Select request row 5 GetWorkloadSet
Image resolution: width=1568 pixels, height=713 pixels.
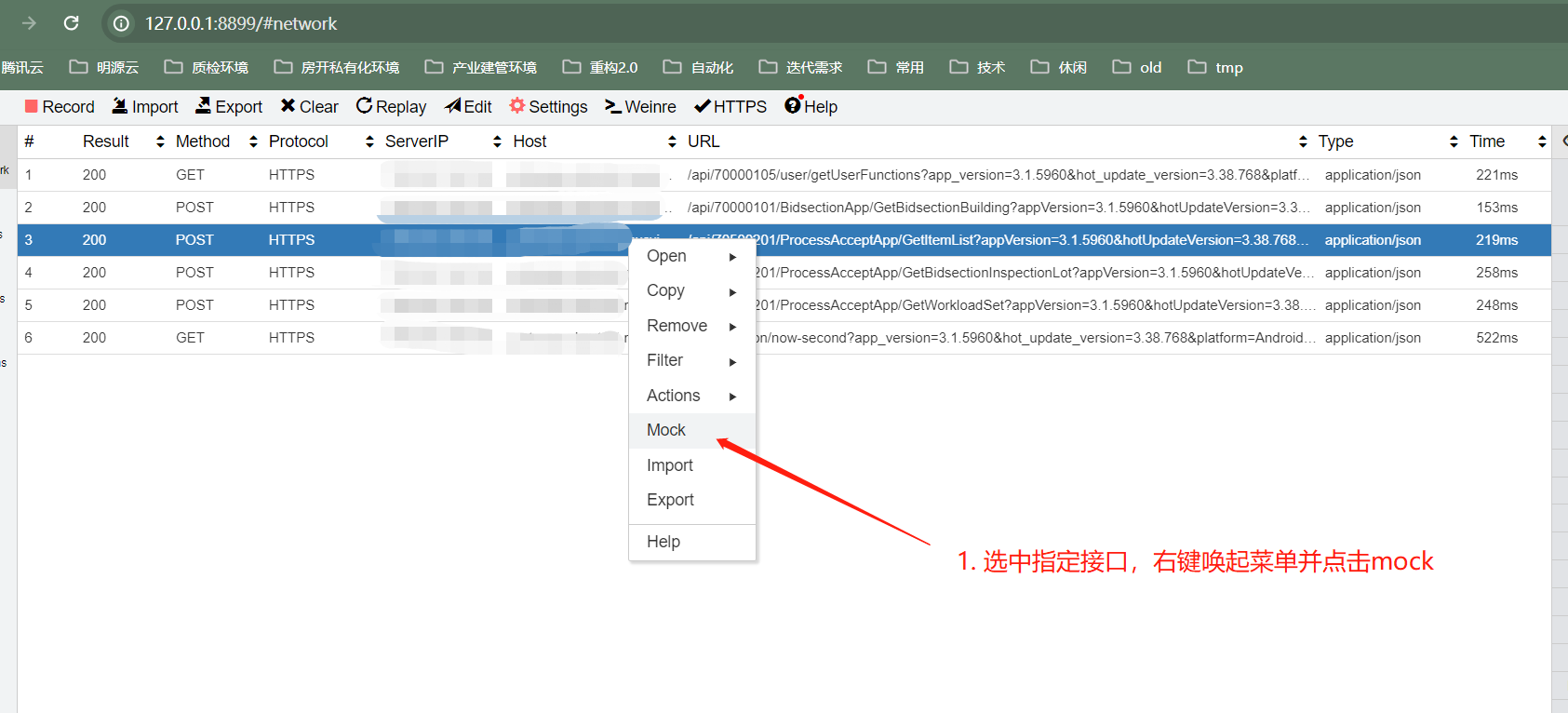[784, 305]
